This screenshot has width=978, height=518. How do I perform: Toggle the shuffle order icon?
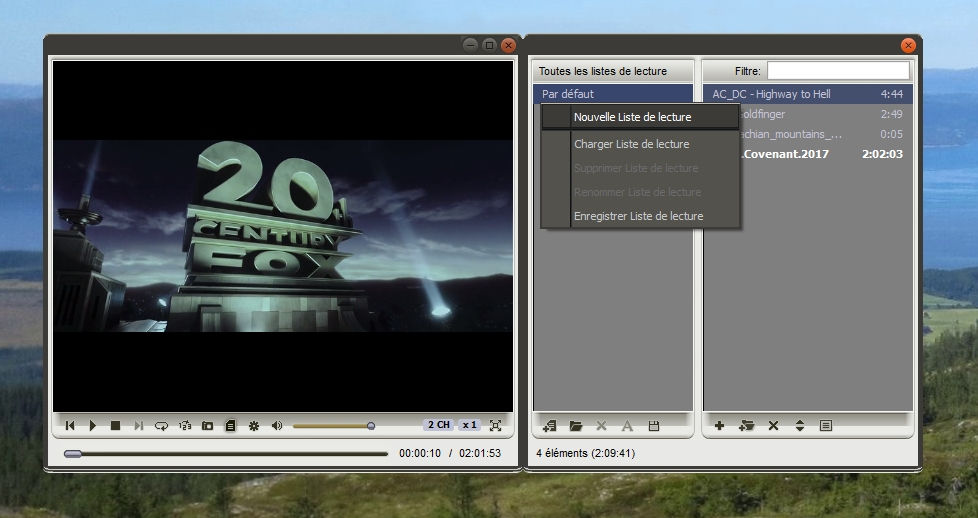[x=185, y=426]
